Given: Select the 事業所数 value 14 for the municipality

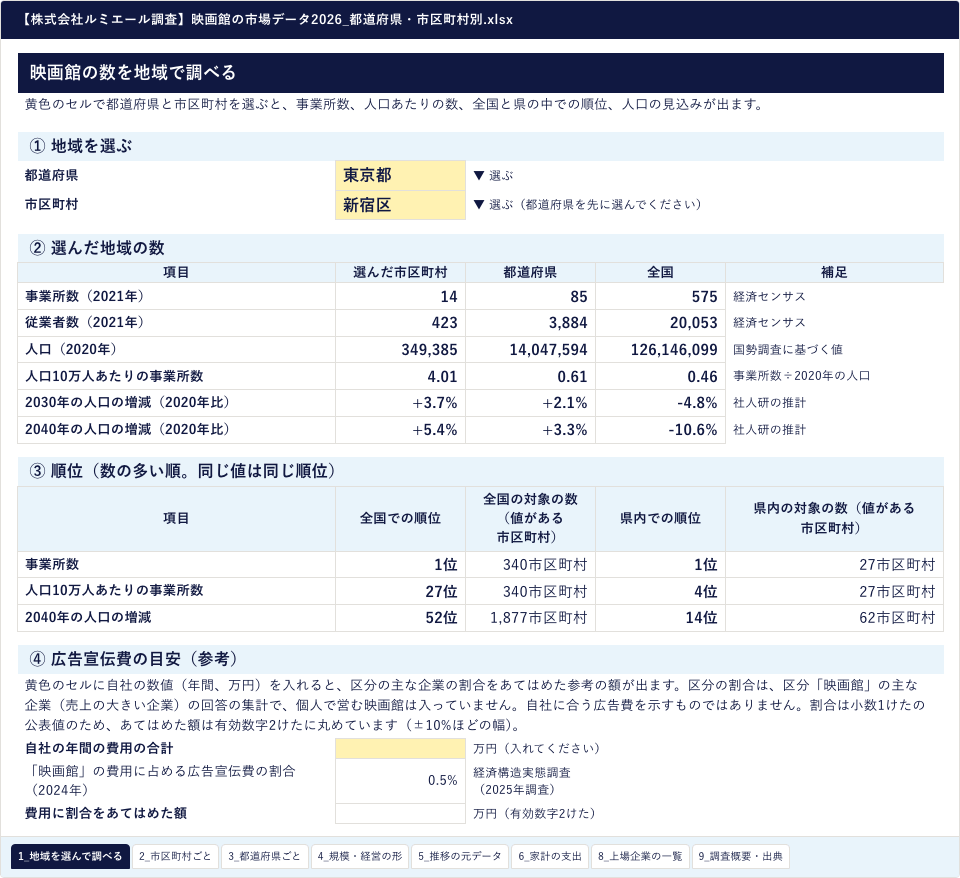Looking at the screenshot, I should (400, 296).
